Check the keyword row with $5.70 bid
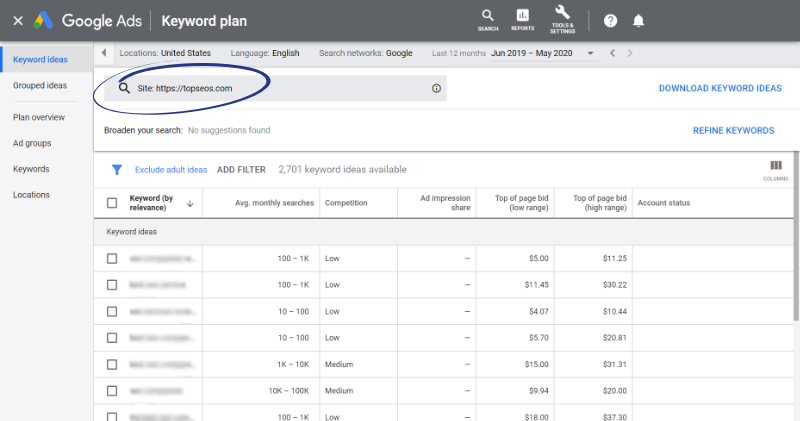This screenshot has height=421, width=800. pos(112,338)
